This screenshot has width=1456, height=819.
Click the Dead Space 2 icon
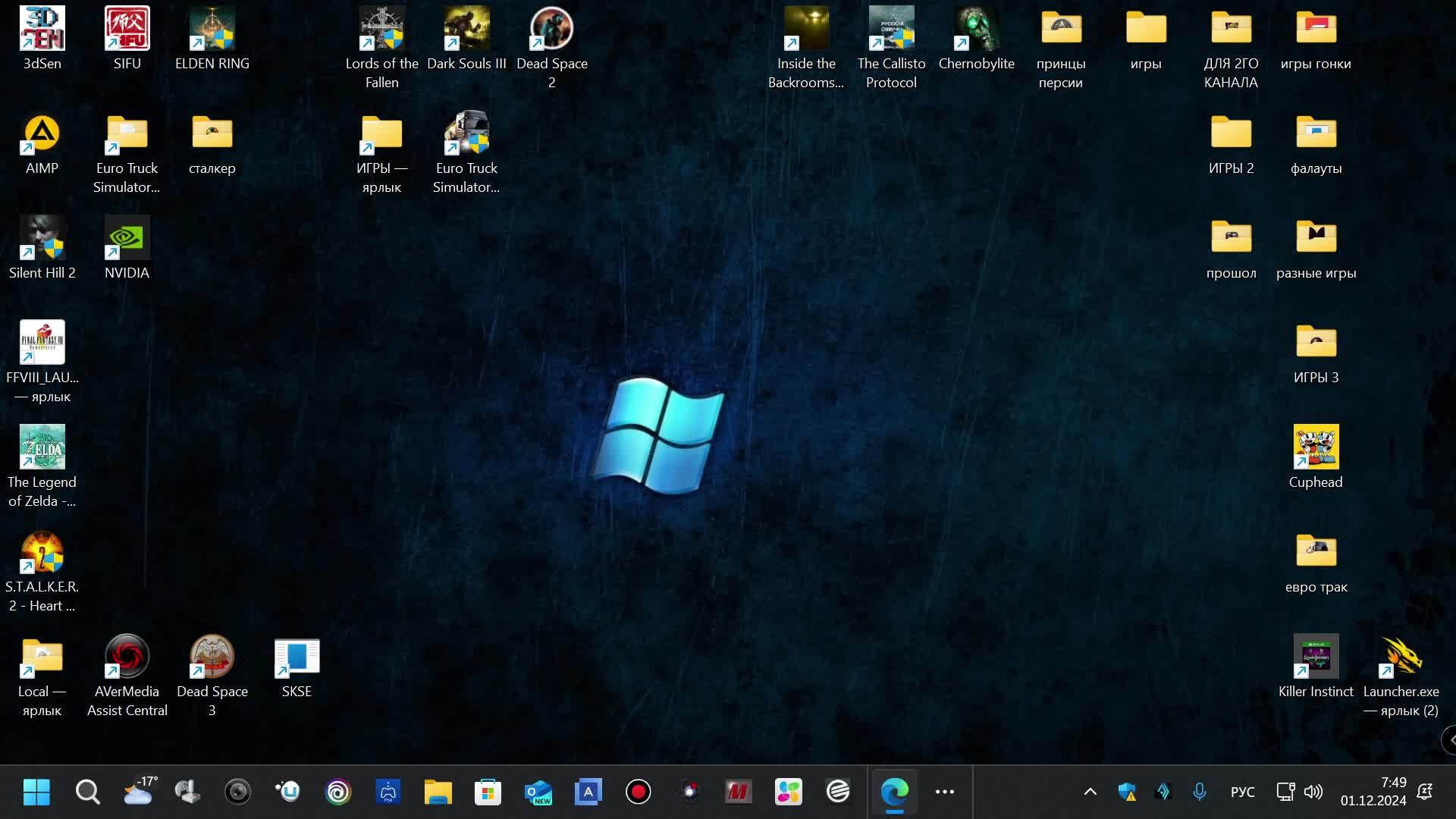552,49
